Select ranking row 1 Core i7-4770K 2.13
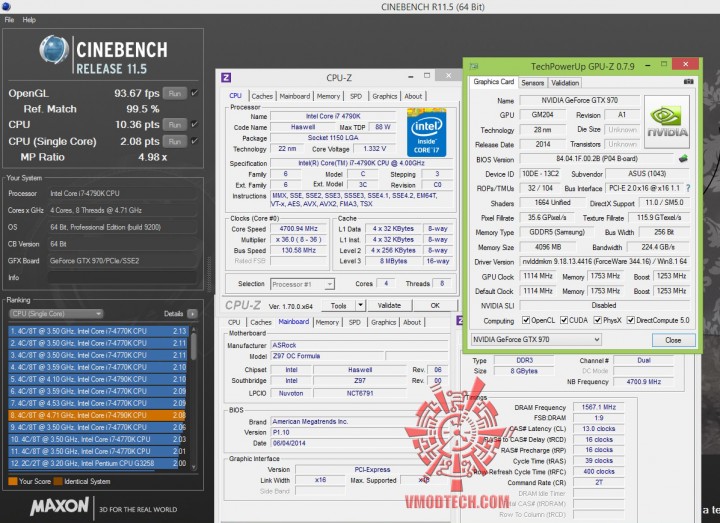Viewport: 720px width, 523px height. [98, 331]
